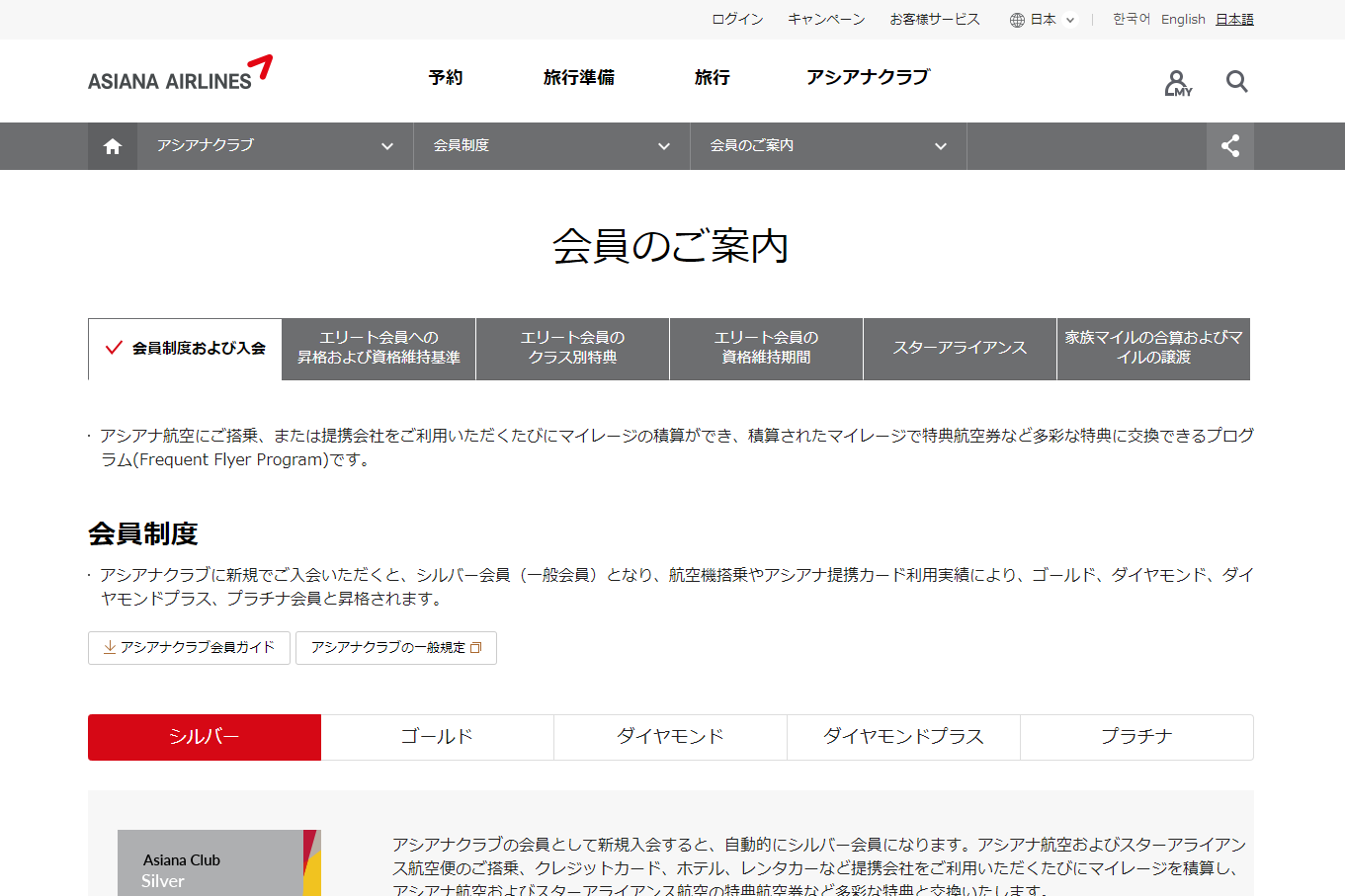Screen dimensions: 1345x896
Task: Download アシアナクラブ会員ガイド
Action: (x=189, y=648)
